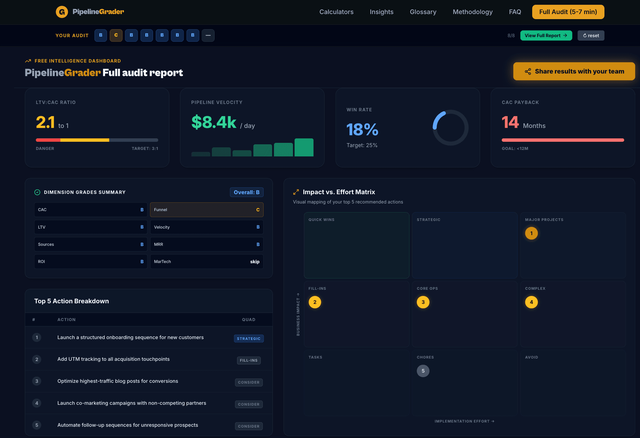640x438 pixels.
Task: Select the MRR grade row
Action: 207,245
